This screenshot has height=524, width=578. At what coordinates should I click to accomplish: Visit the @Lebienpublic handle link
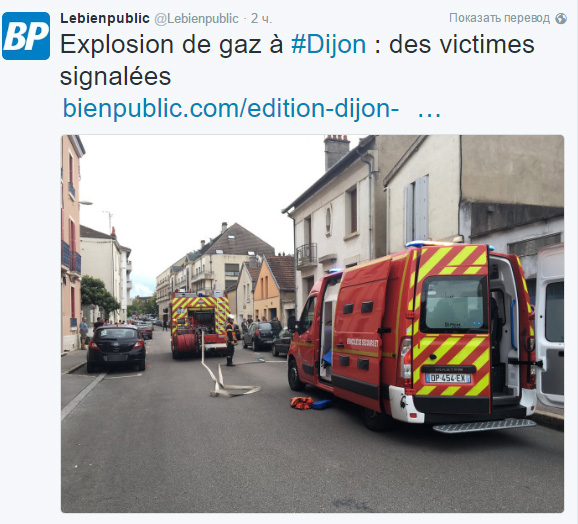(196, 18)
